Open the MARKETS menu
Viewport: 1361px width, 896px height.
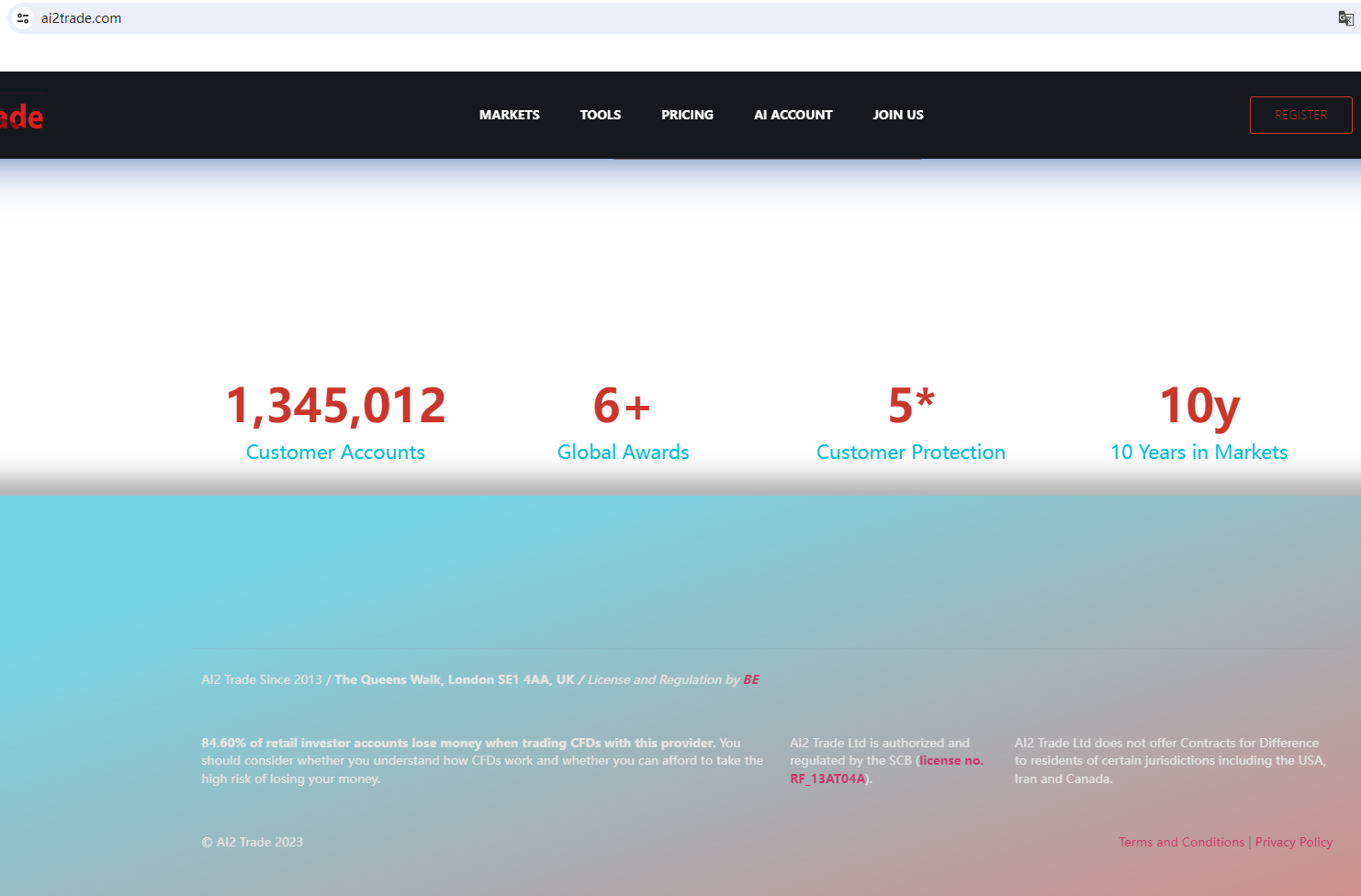(x=510, y=115)
